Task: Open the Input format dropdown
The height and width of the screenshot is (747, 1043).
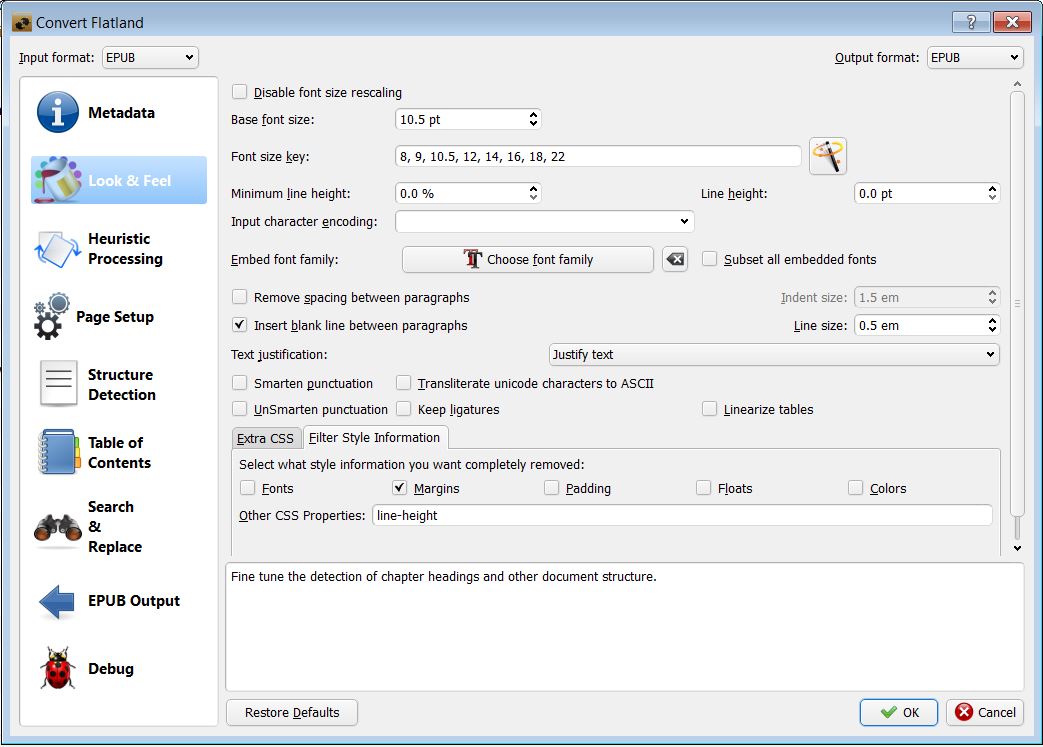Action: tap(150, 57)
